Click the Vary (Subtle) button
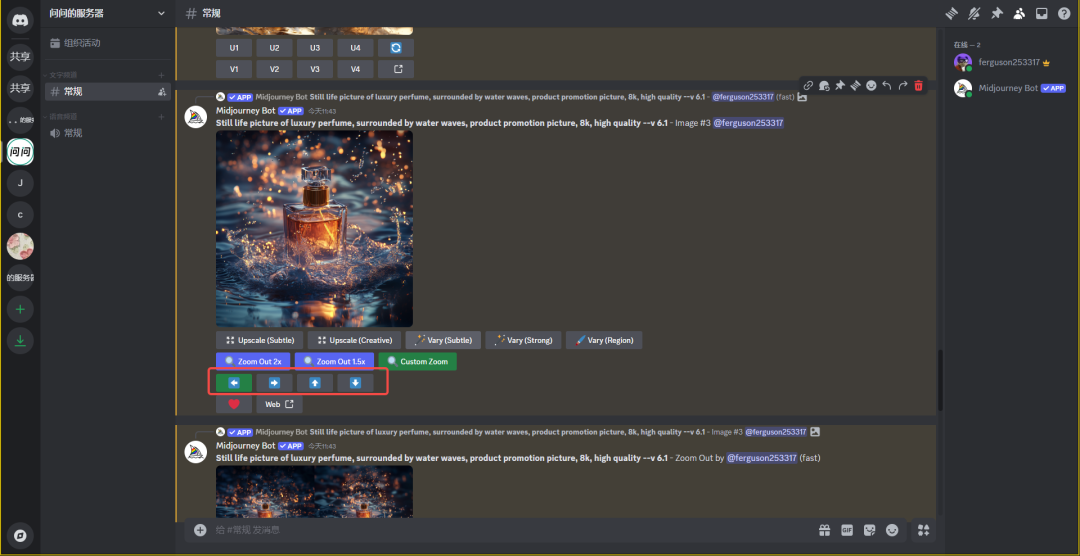 coord(443,340)
